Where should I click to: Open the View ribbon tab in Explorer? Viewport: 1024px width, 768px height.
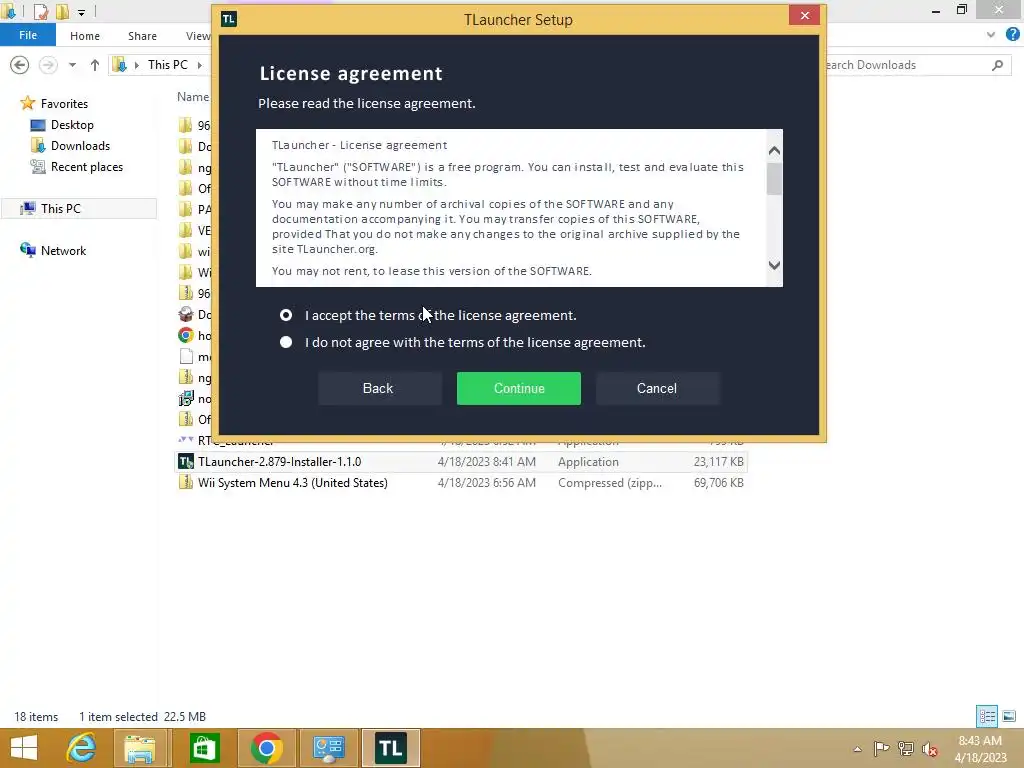click(x=198, y=36)
